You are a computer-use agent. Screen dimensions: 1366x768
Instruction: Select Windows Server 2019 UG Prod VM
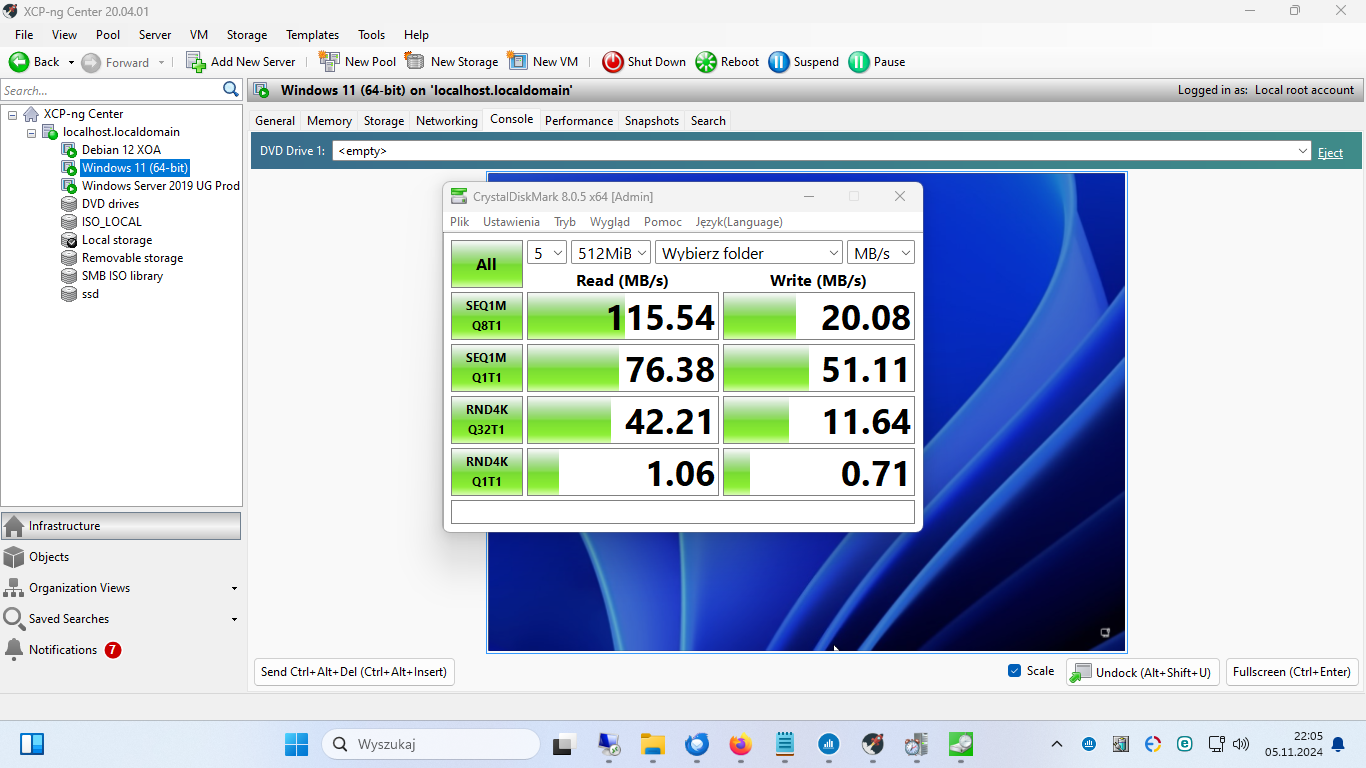(x=160, y=186)
